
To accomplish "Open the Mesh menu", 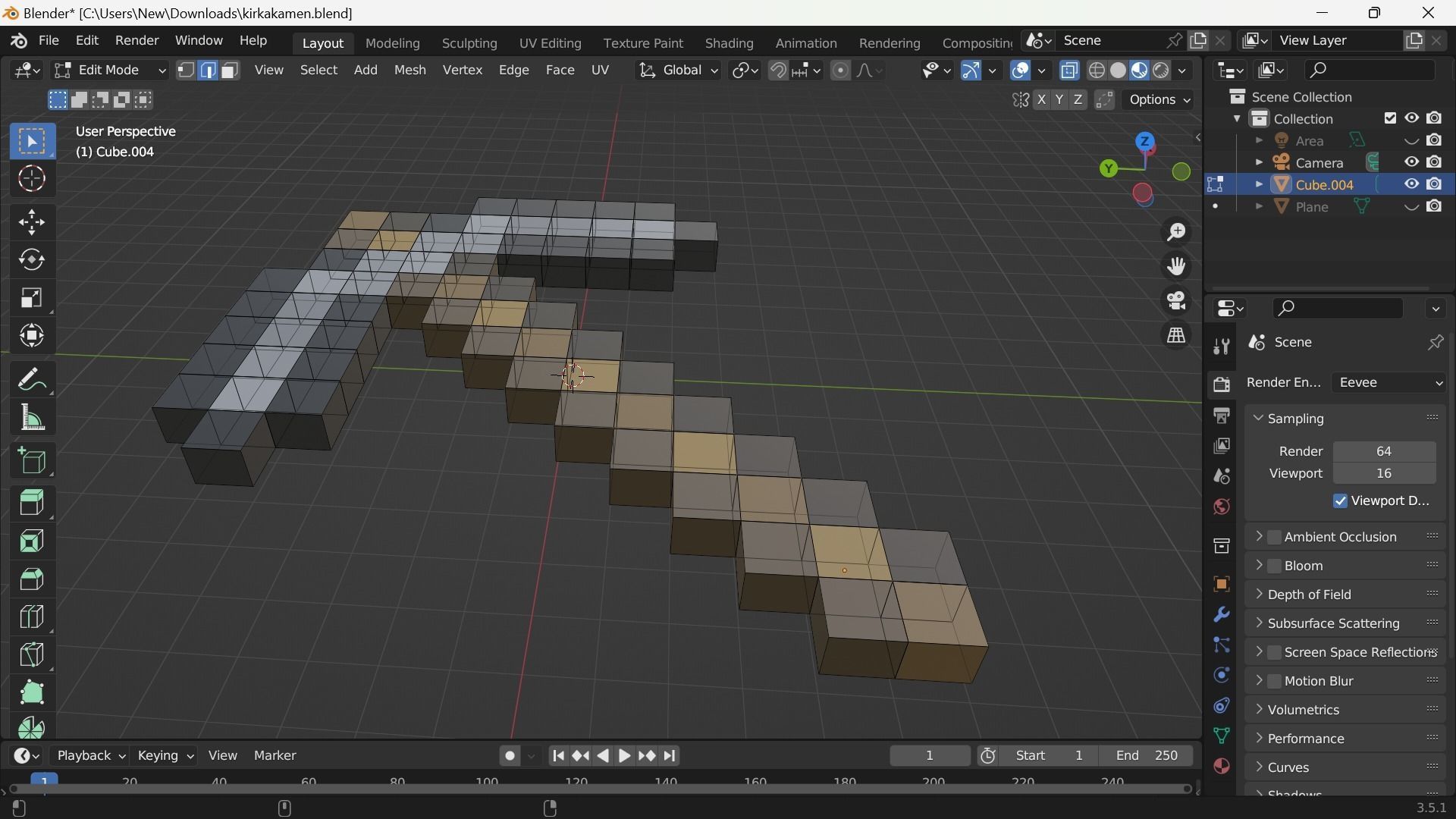I will pos(409,71).
